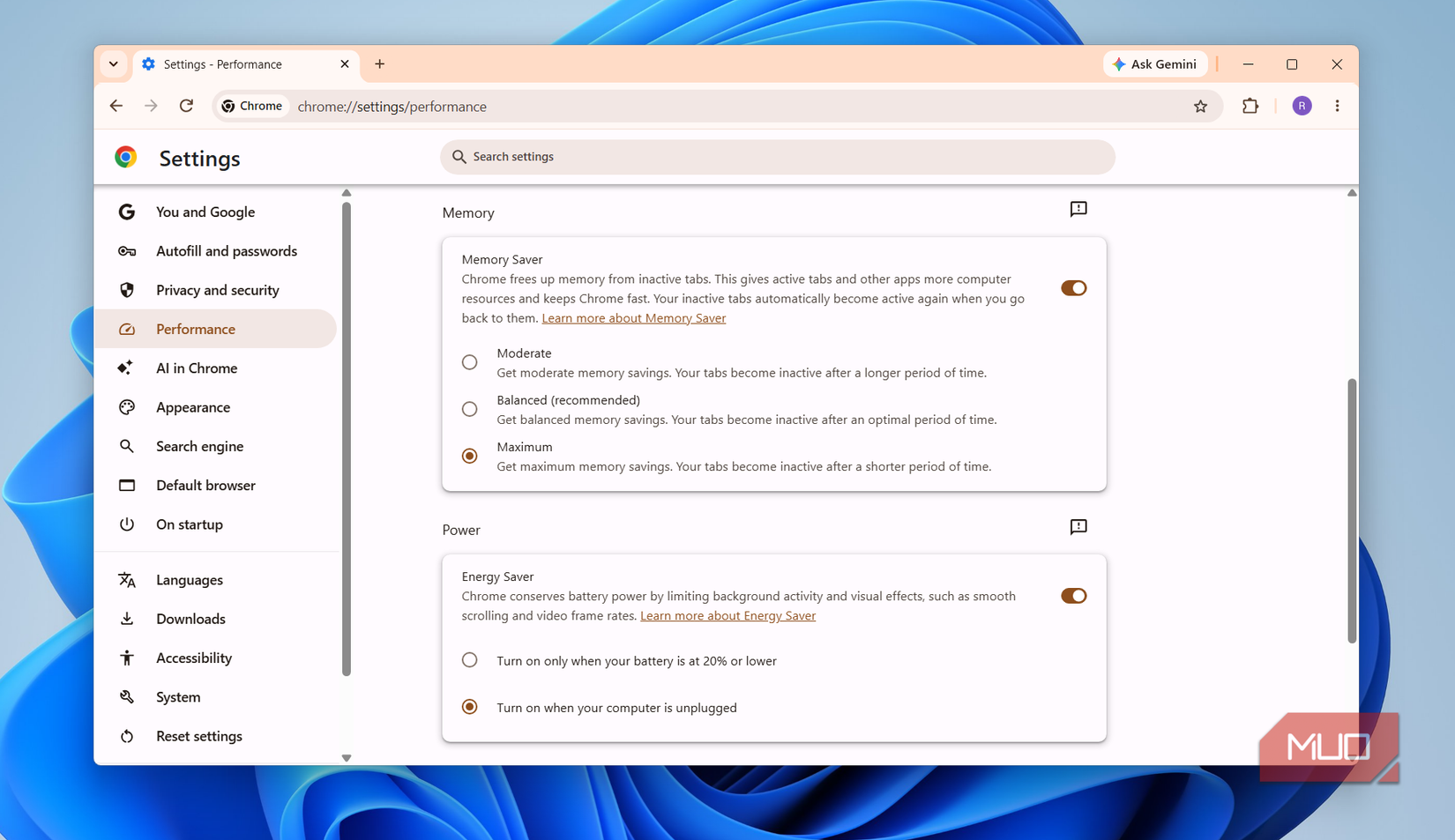Click the Google G icon in sidebar
This screenshot has height=840, width=1455.
(127, 212)
